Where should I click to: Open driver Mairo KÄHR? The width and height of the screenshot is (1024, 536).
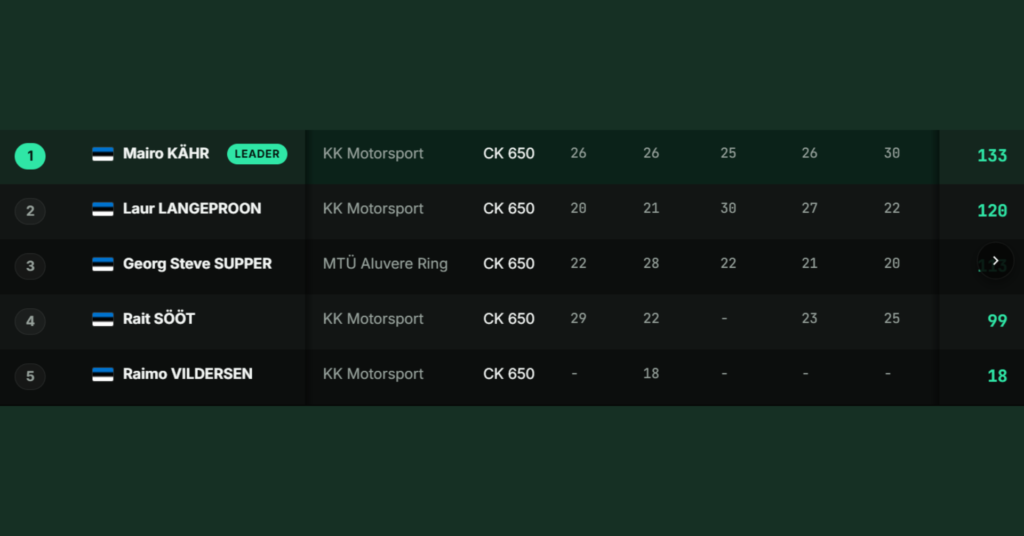(166, 153)
